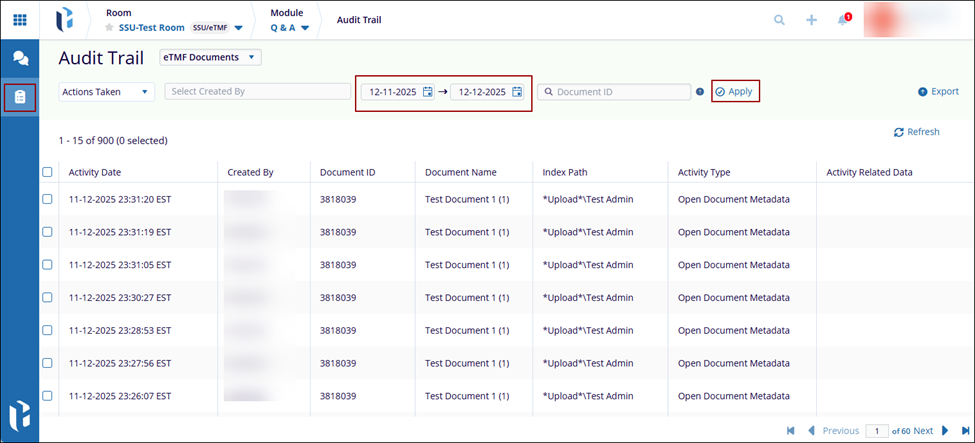Check the row for 11-12-2025 23:31:20 EST
975x443 pixels.
click(x=47, y=199)
